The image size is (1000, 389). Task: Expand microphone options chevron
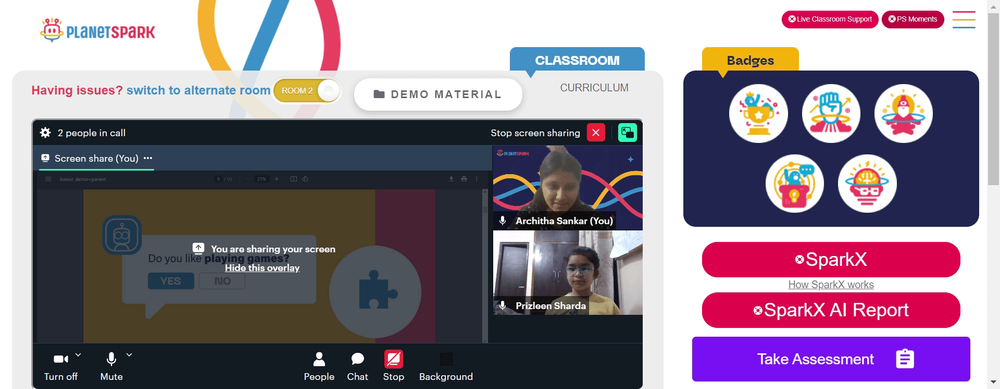[x=129, y=354]
